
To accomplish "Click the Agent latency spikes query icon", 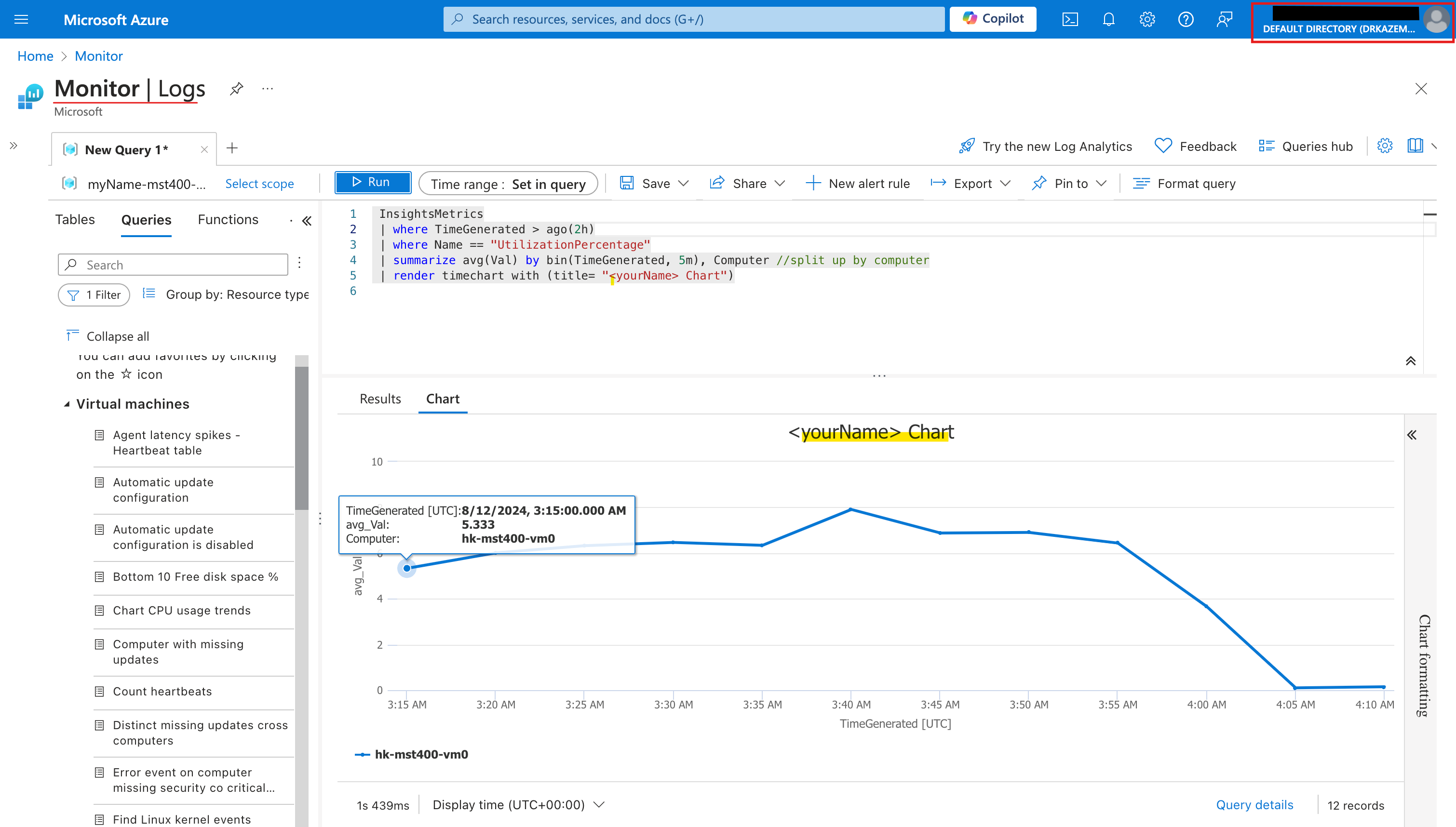I will pos(99,435).
